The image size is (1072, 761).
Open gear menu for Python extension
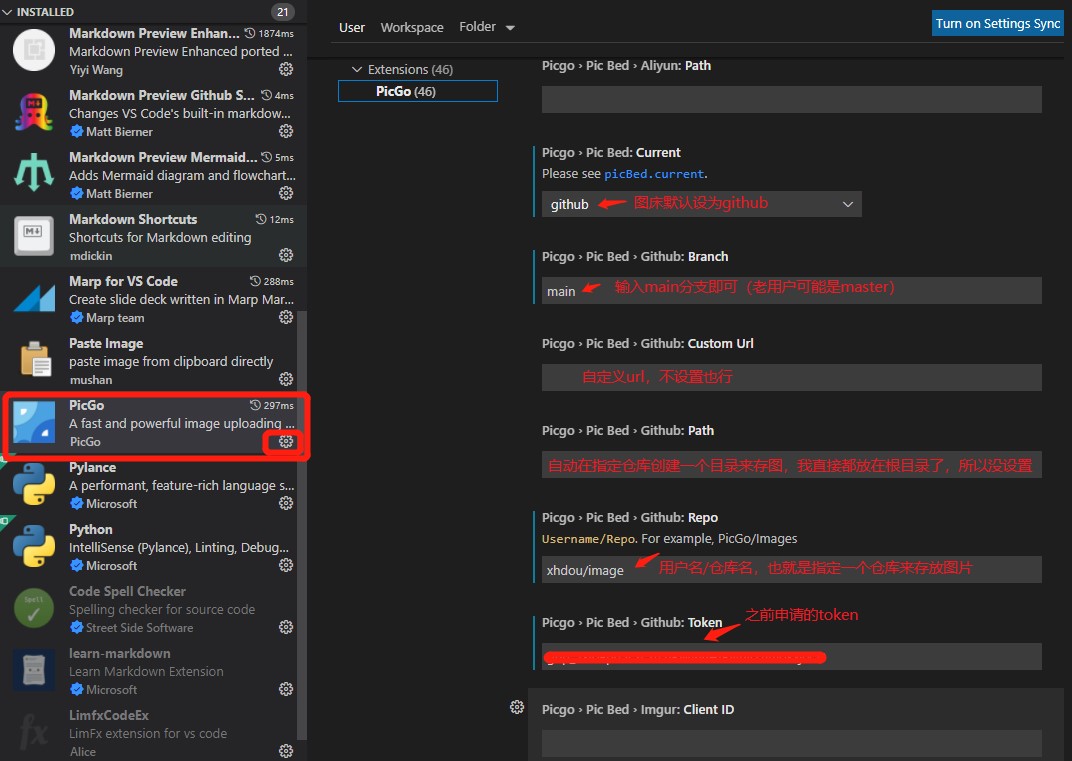(286, 565)
